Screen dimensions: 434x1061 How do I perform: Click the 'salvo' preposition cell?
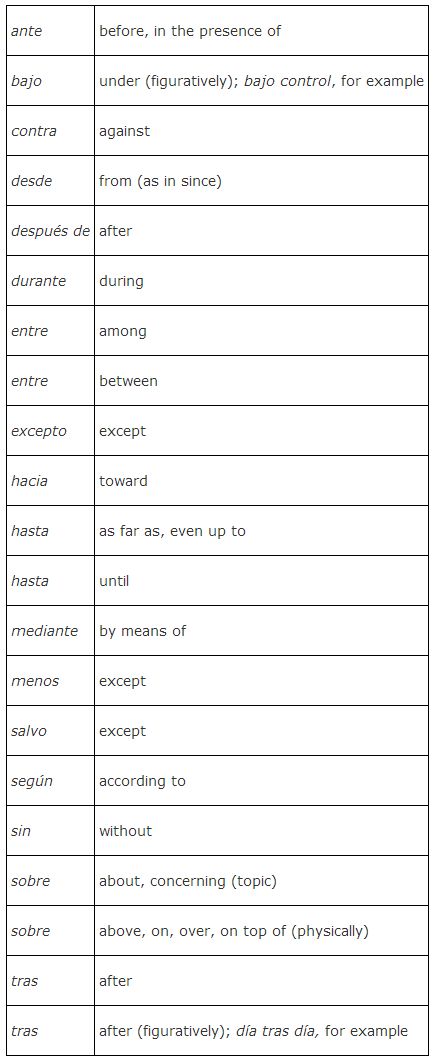[51, 731]
